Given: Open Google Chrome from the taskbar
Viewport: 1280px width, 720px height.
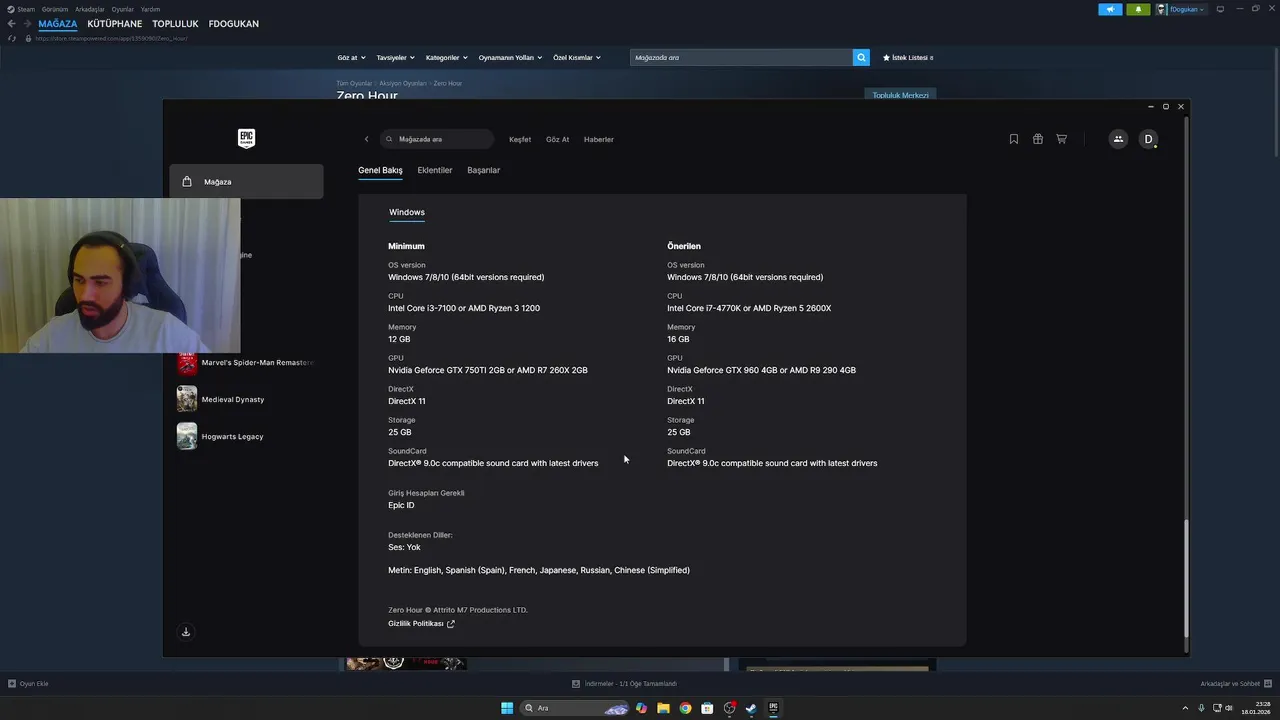Looking at the screenshot, I should click(685, 708).
